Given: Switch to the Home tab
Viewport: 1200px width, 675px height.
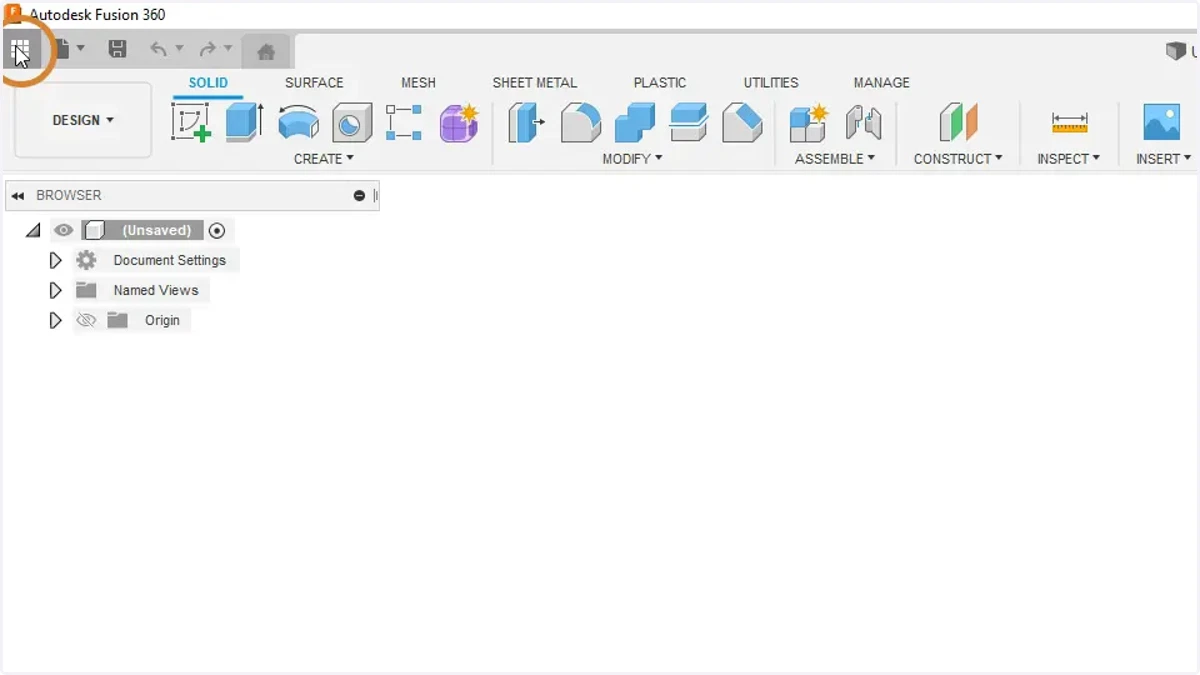Looking at the screenshot, I should click(x=266, y=52).
